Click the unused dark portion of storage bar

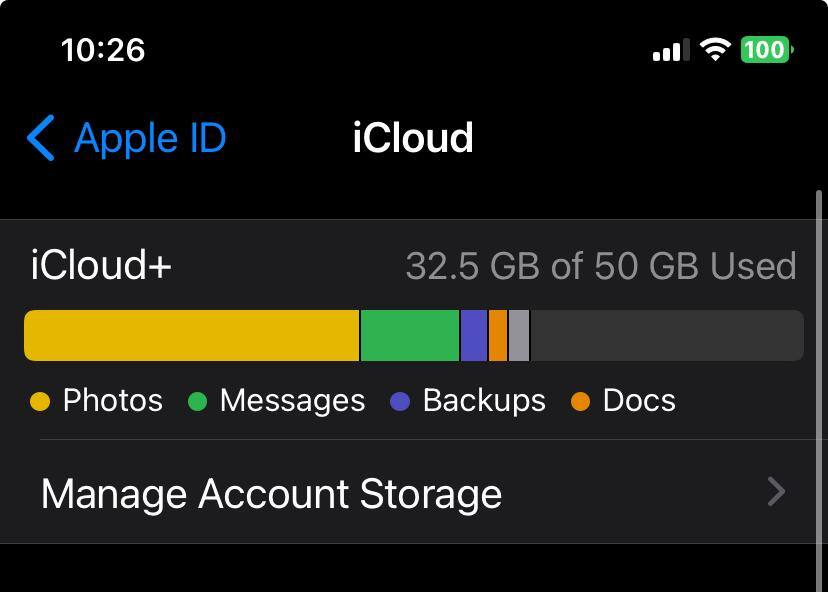(666, 335)
